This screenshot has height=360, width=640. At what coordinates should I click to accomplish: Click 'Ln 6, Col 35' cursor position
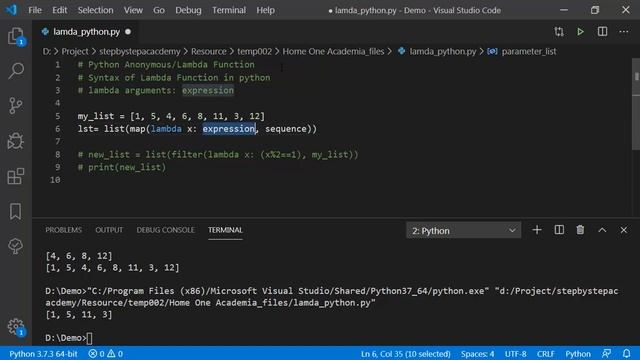[x=405, y=353]
